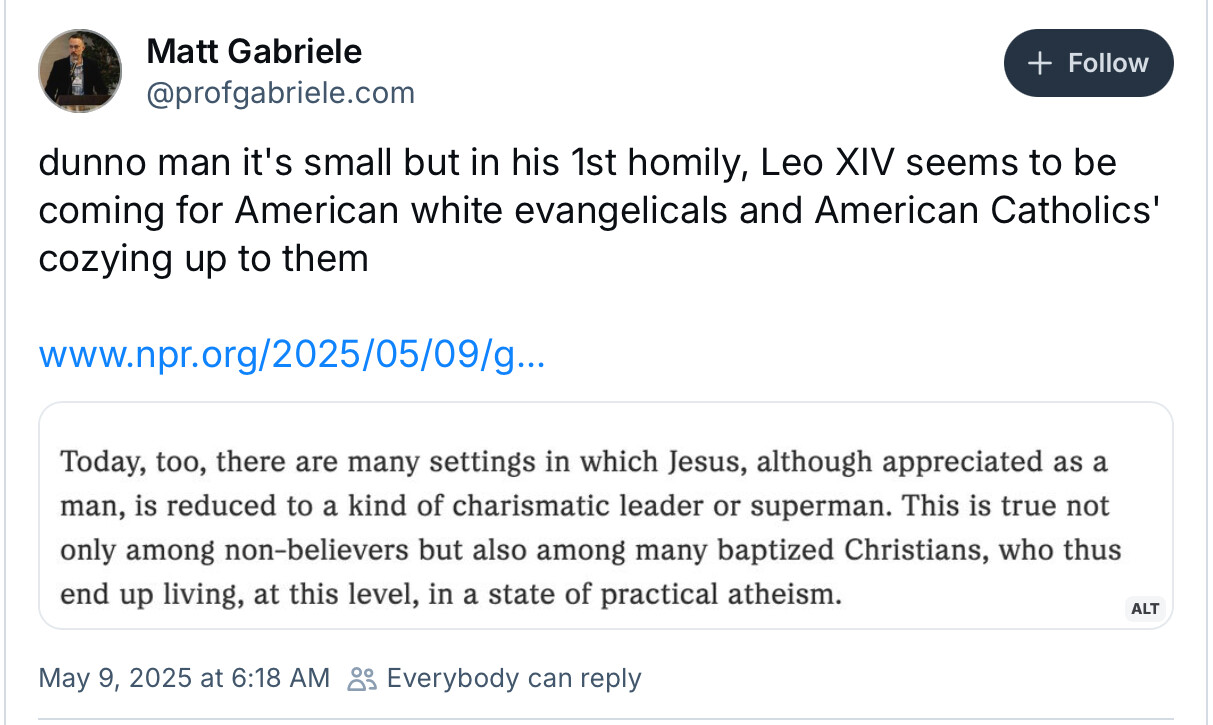Click the '6:18 AM' time text
Image resolution: width=1213 pixels, height=725 pixels.
[280, 678]
